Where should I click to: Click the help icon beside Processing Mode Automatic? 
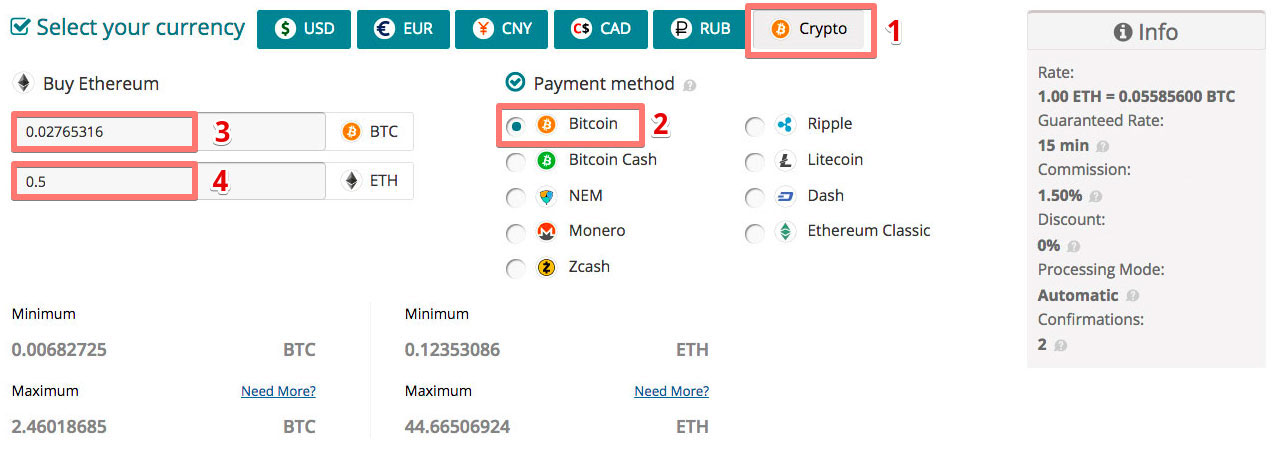1132,296
